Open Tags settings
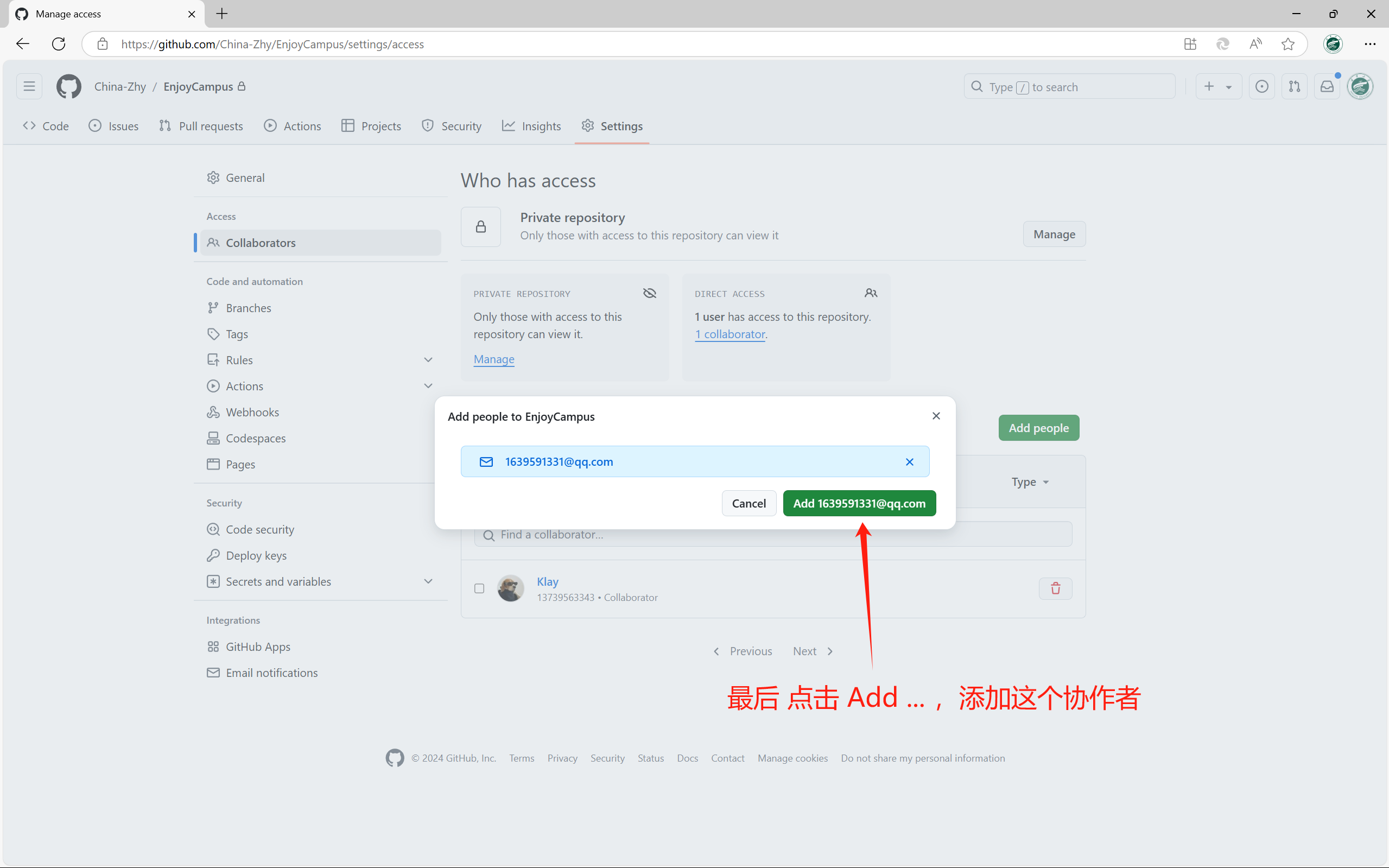1389x868 pixels. tap(320, 334)
